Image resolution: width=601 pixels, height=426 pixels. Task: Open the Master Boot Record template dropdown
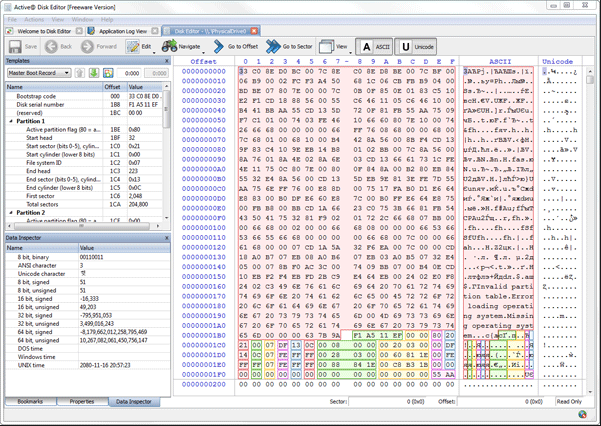click(x=39, y=73)
